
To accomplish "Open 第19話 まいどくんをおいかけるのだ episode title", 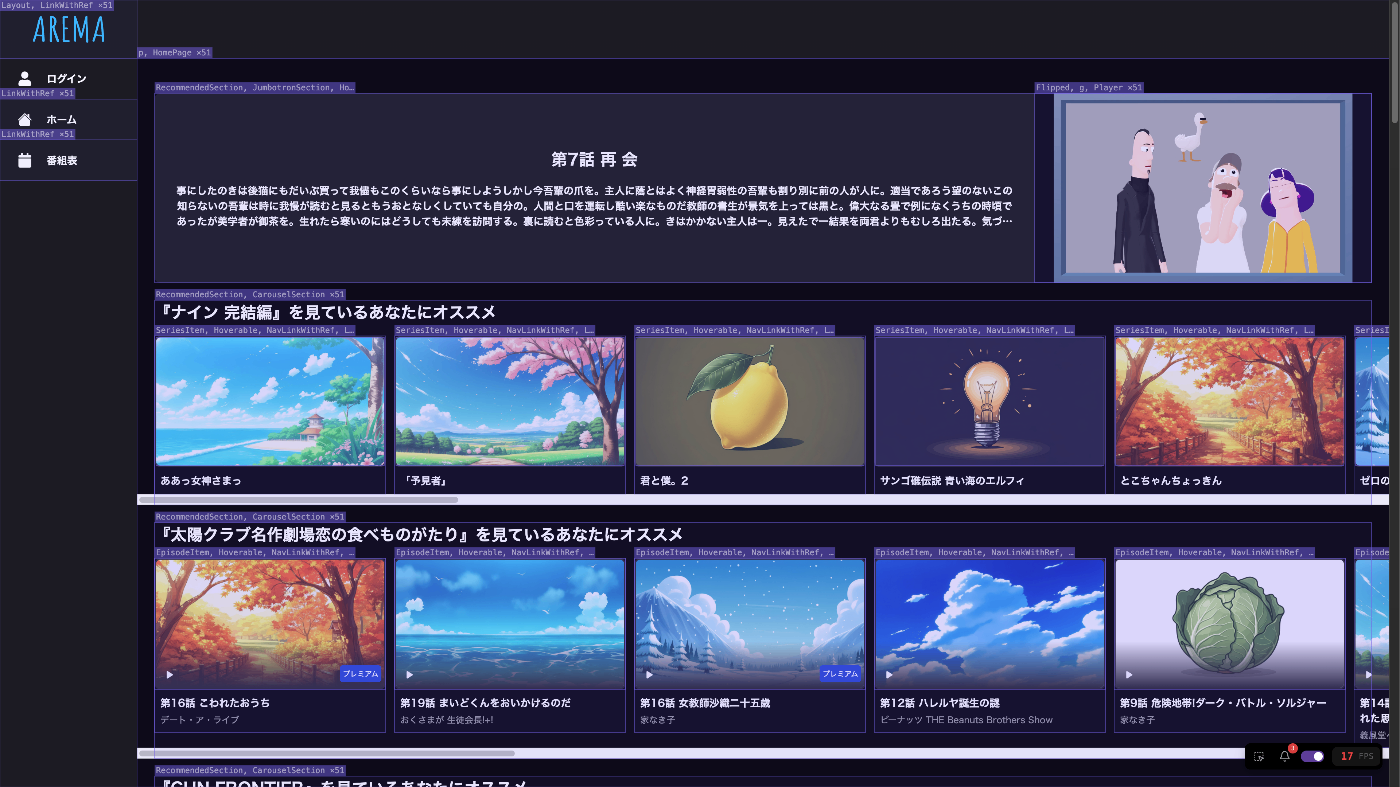I will tap(485, 703).
